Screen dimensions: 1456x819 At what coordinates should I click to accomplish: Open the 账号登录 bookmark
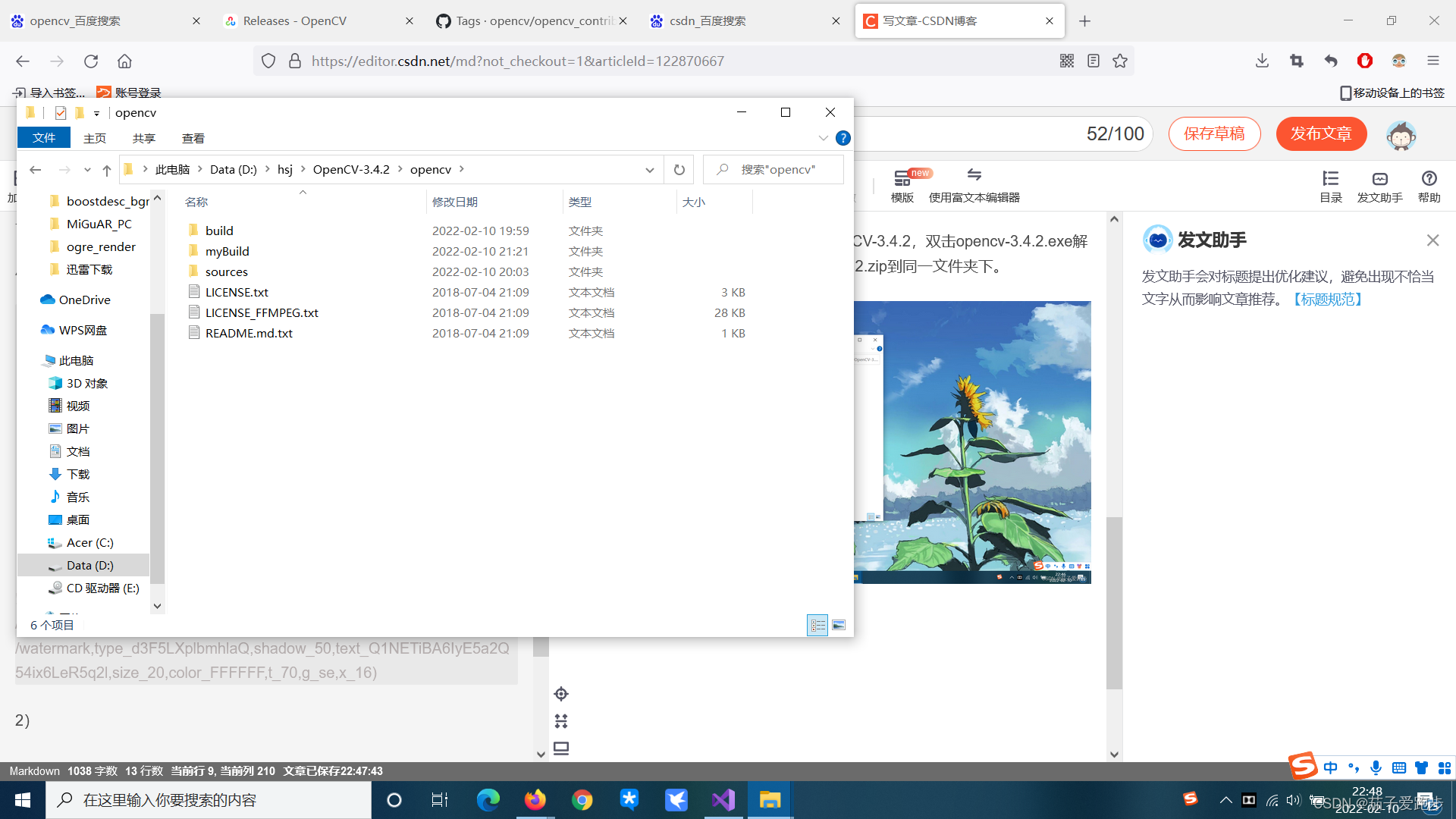(129, 93)
